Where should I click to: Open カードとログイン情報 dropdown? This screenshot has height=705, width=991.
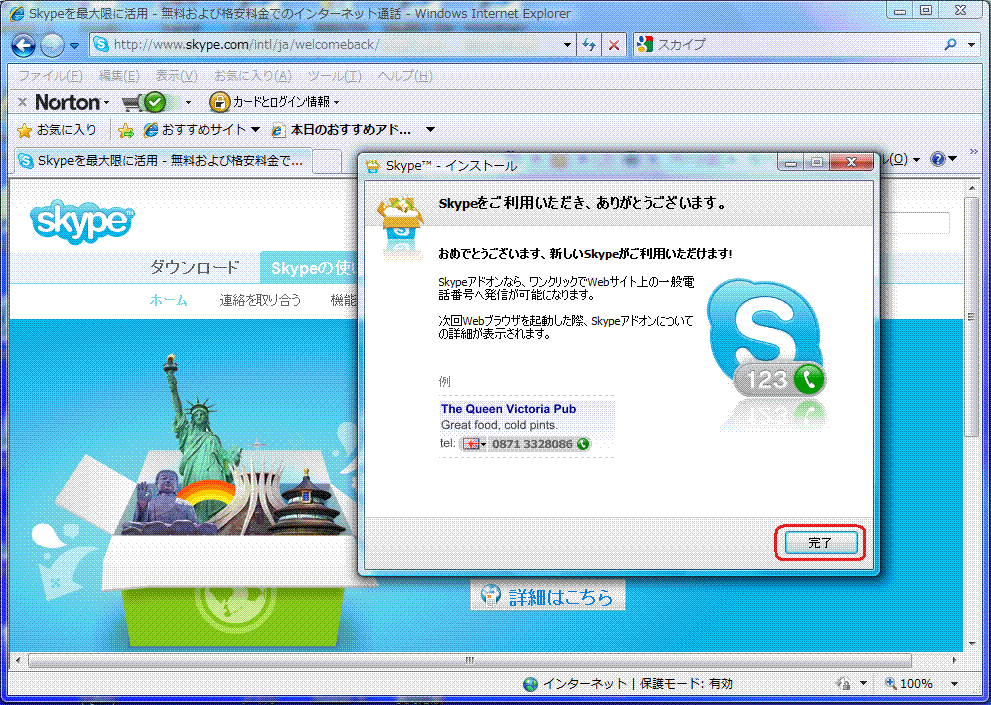286,102
